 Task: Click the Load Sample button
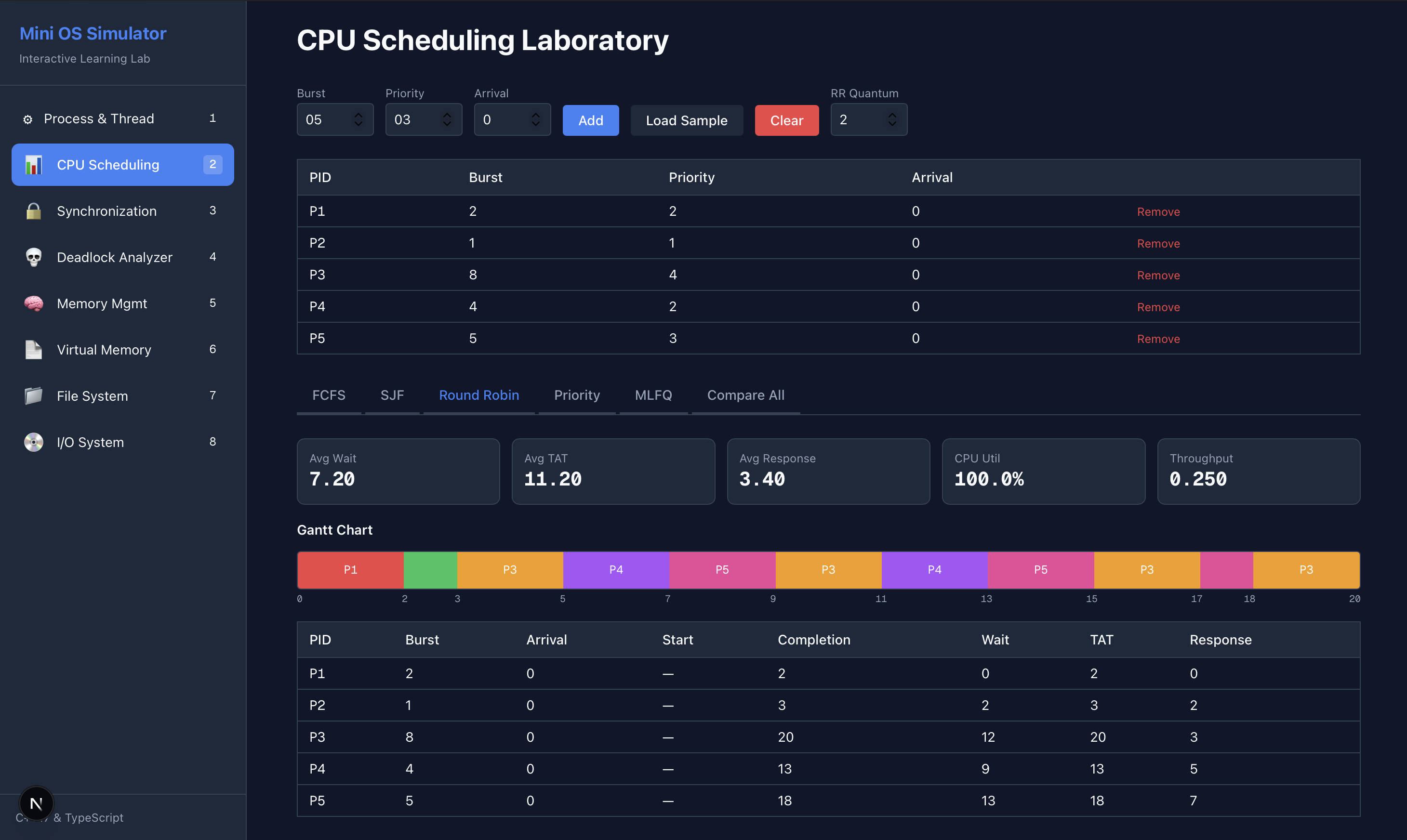[x=686, y=120]
